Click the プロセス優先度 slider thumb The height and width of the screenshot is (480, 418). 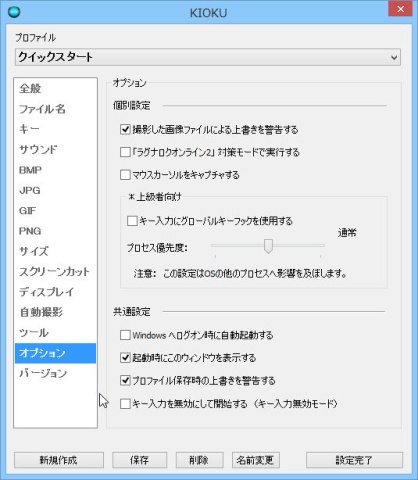pyautogui.click(x=268, y=246)
